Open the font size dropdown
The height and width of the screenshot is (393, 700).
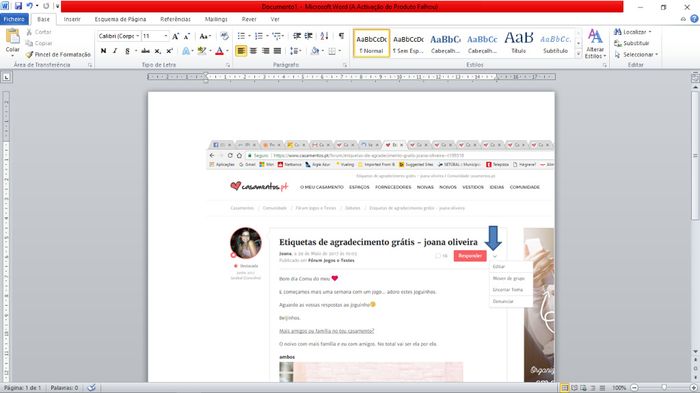click(x=166, y=36)
